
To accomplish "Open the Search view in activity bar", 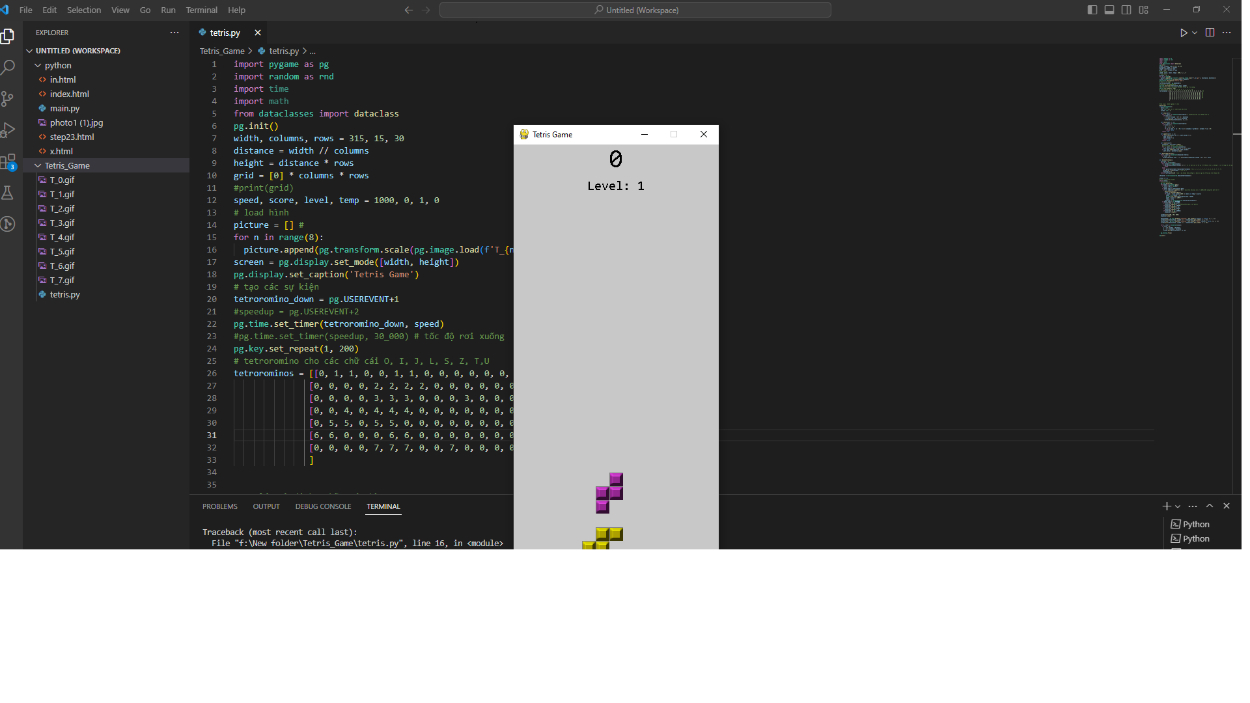I will [x=8, y=68].
